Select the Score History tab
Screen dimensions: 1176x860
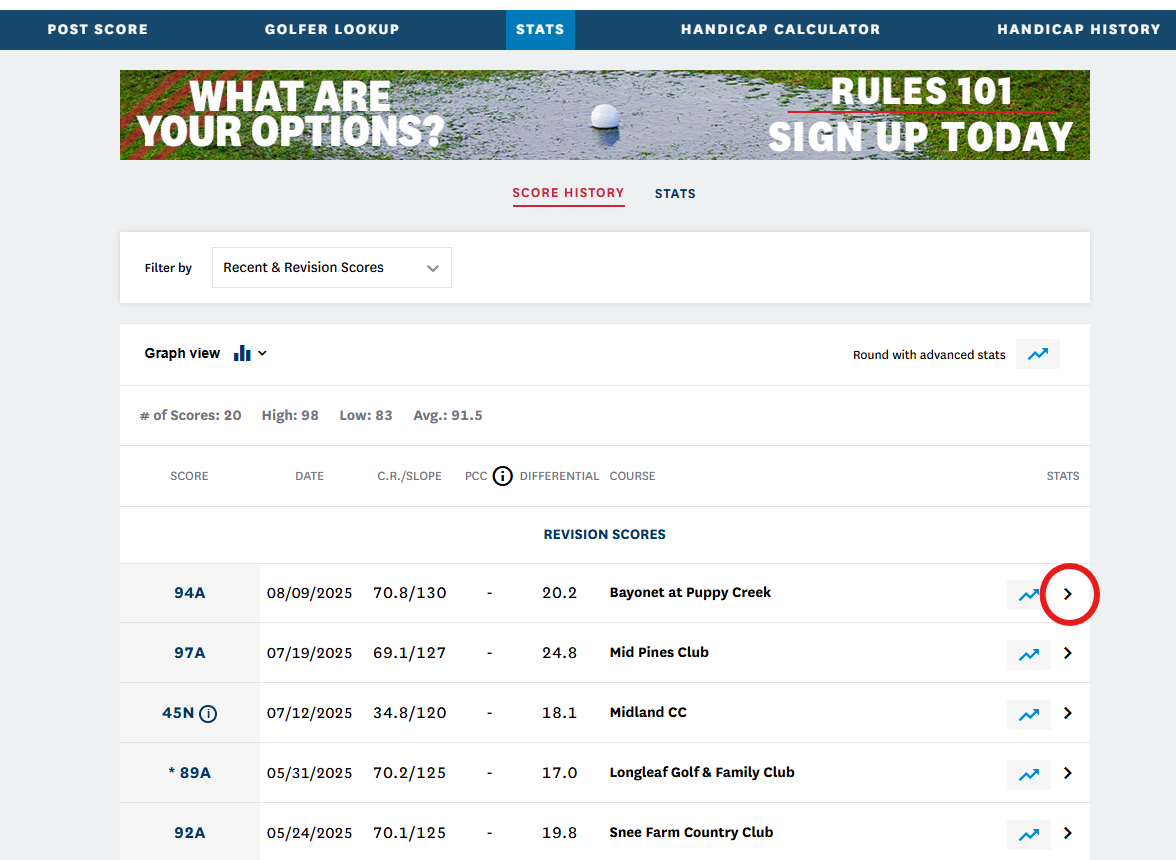568,193
